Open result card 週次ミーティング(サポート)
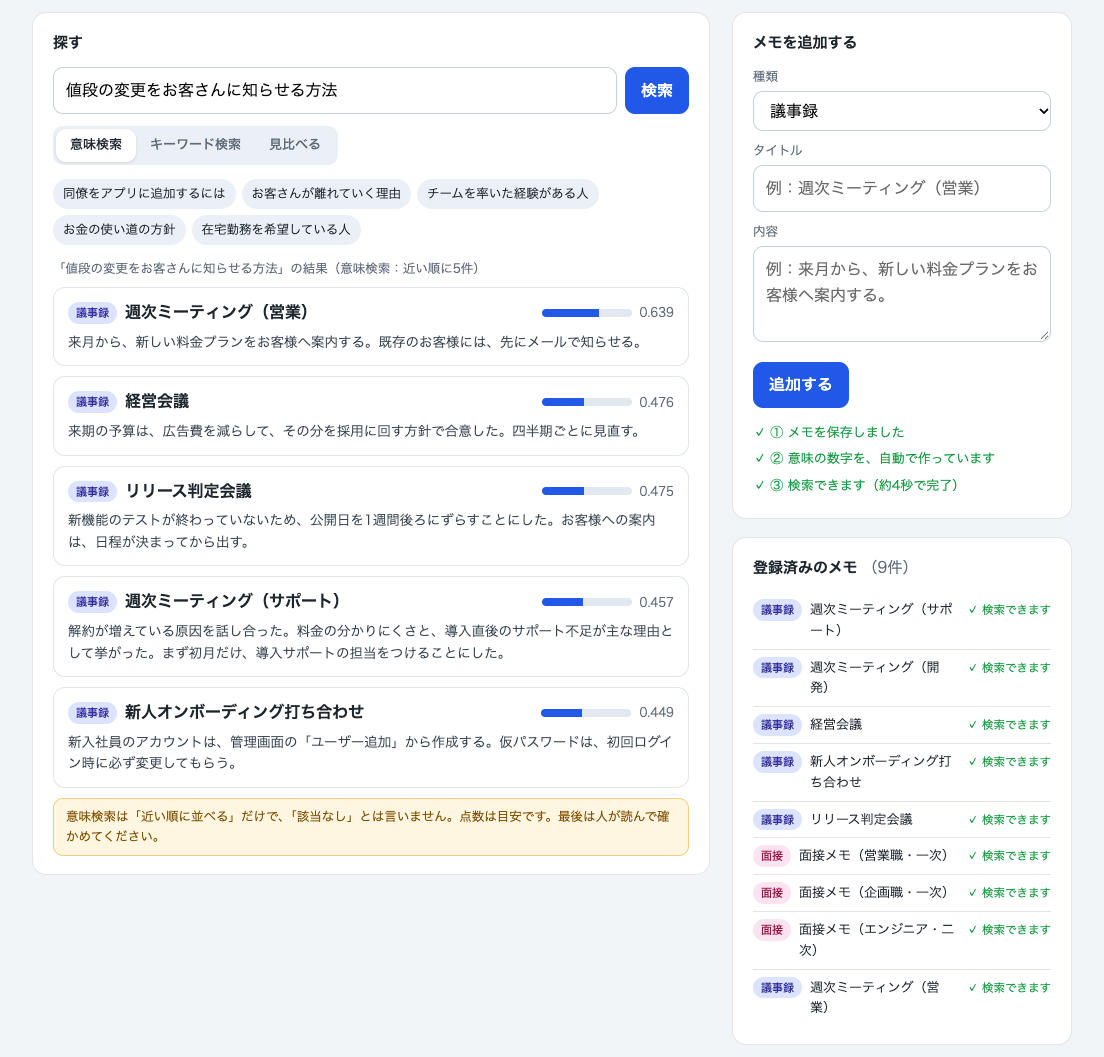1104x1057 pixels. point(370,626)
